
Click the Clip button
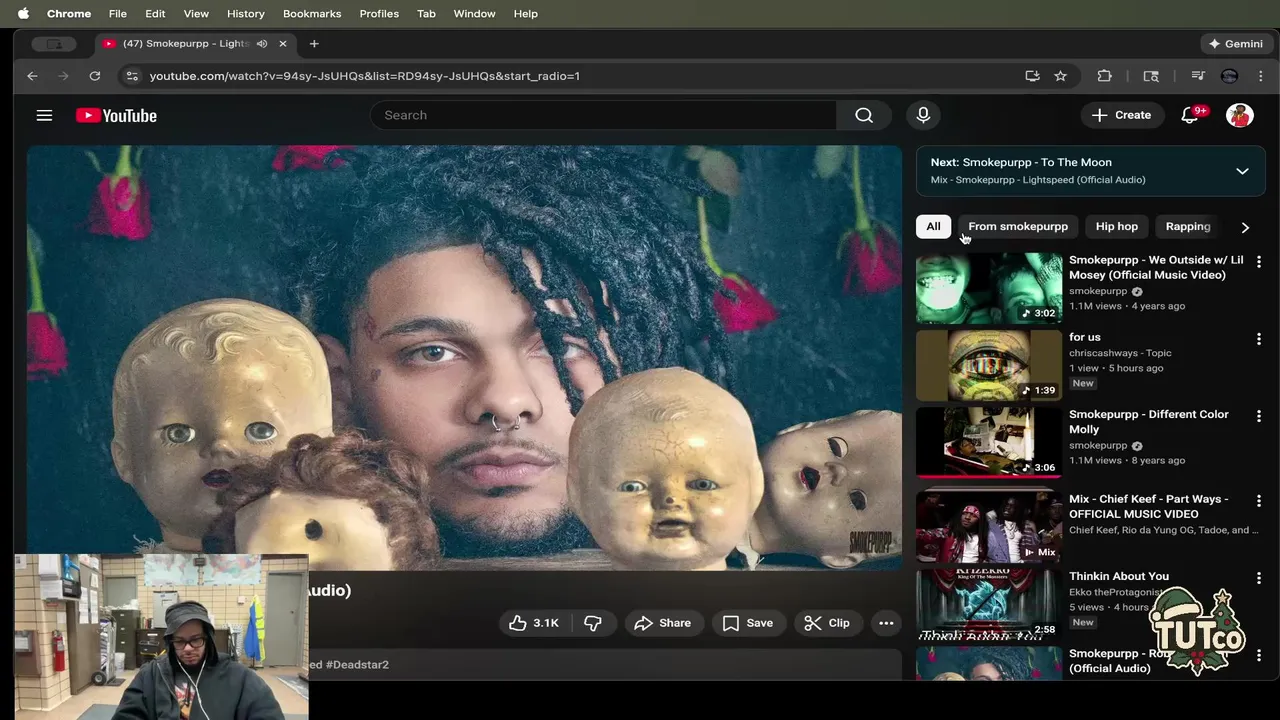click(827, 623)
